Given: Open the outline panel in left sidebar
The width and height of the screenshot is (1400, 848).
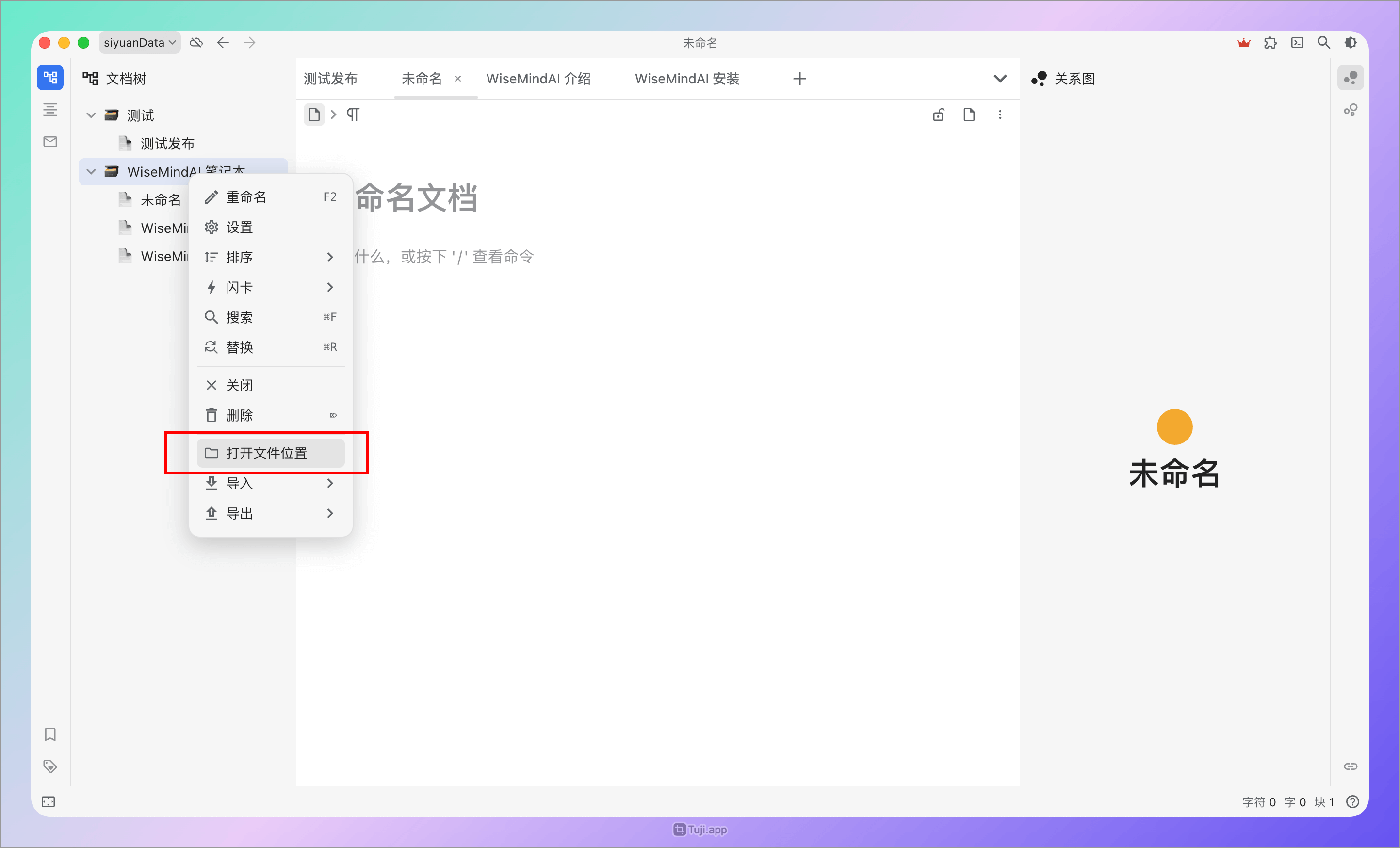Looking at the screenshot, I should [x=50, y=110].
